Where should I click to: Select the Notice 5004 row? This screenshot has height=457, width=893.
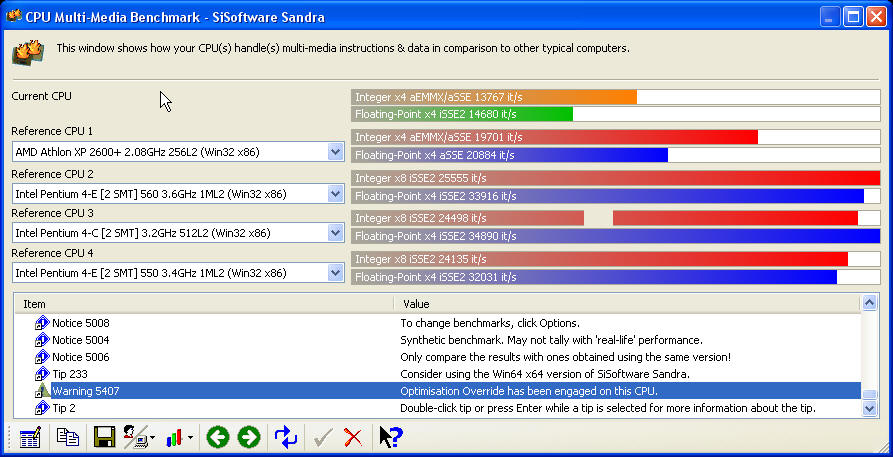[437, 340]
